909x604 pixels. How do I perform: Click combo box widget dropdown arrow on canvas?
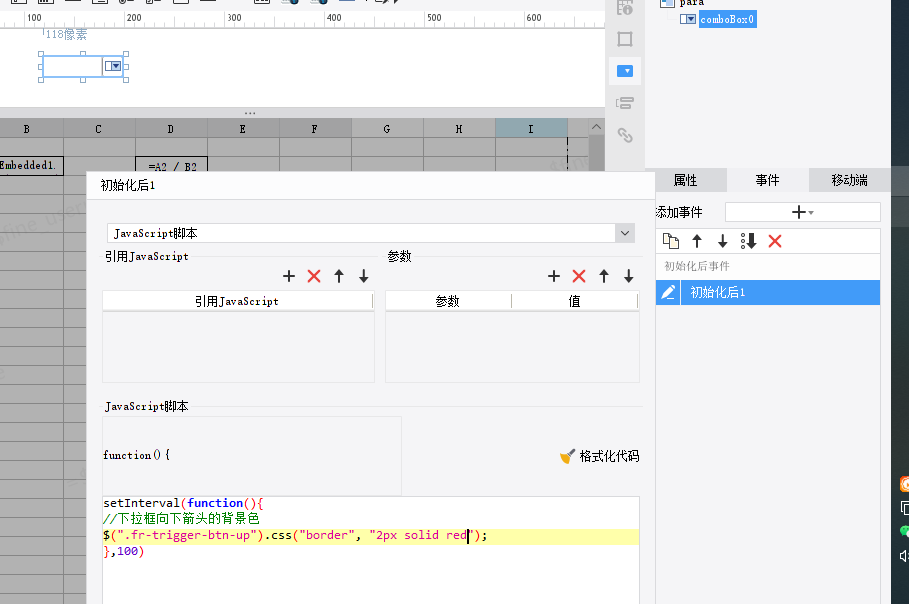[x=113, y=66]
